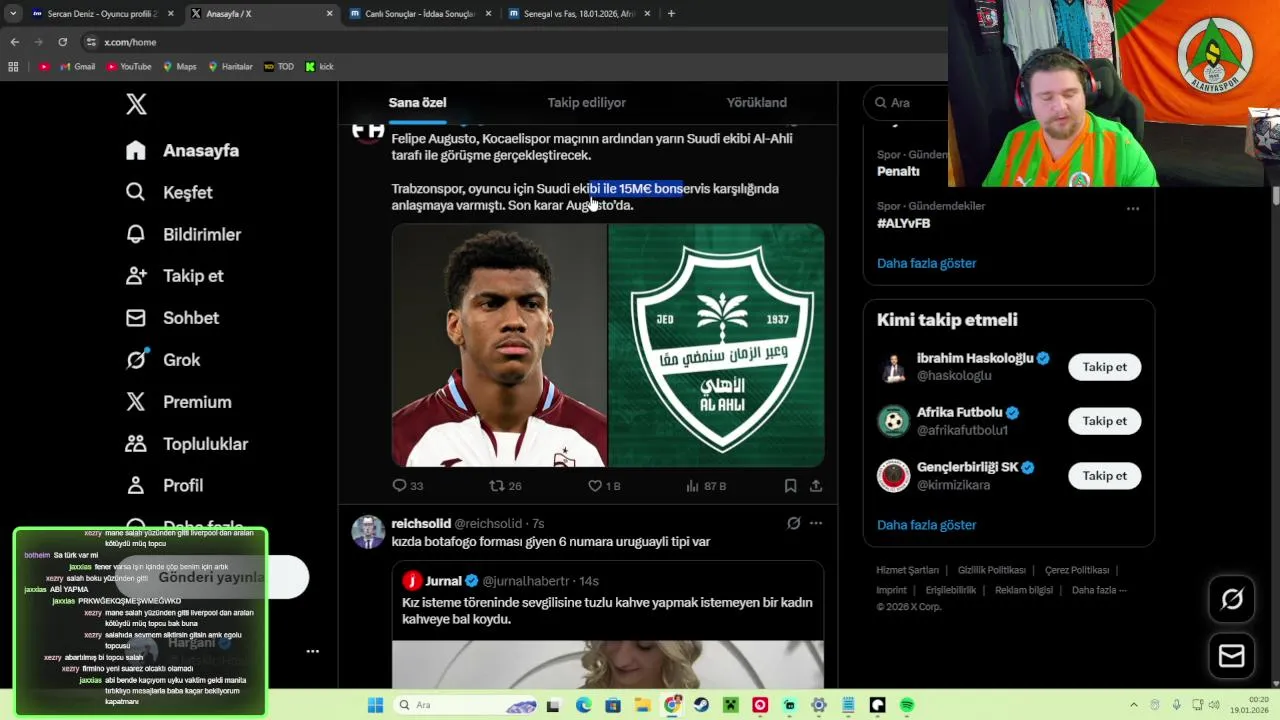Open Microsoft Edge from the taskbar
The height and width of the screenshot is (720, 1280).
(x=583, y=705)
